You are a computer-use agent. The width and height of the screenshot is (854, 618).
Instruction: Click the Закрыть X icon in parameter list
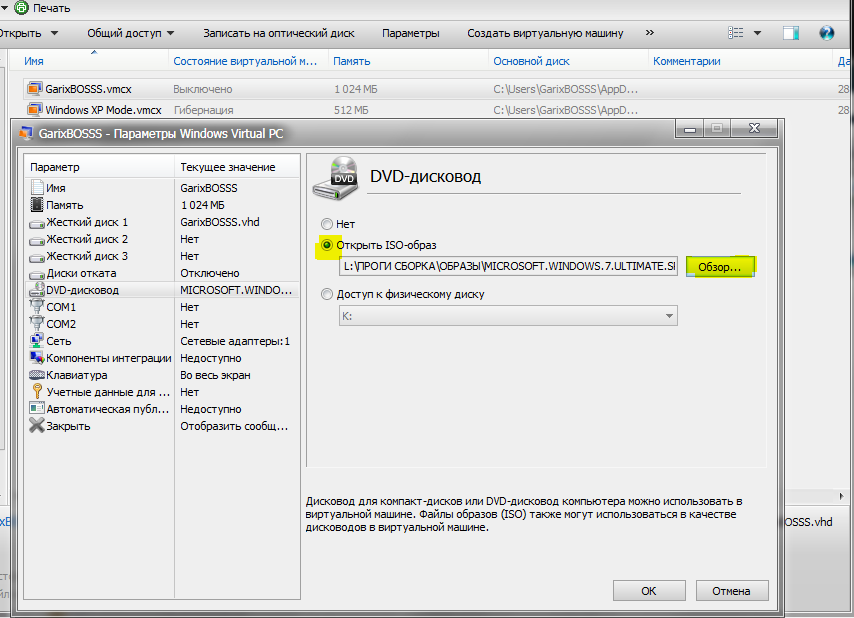coord(36,425)
